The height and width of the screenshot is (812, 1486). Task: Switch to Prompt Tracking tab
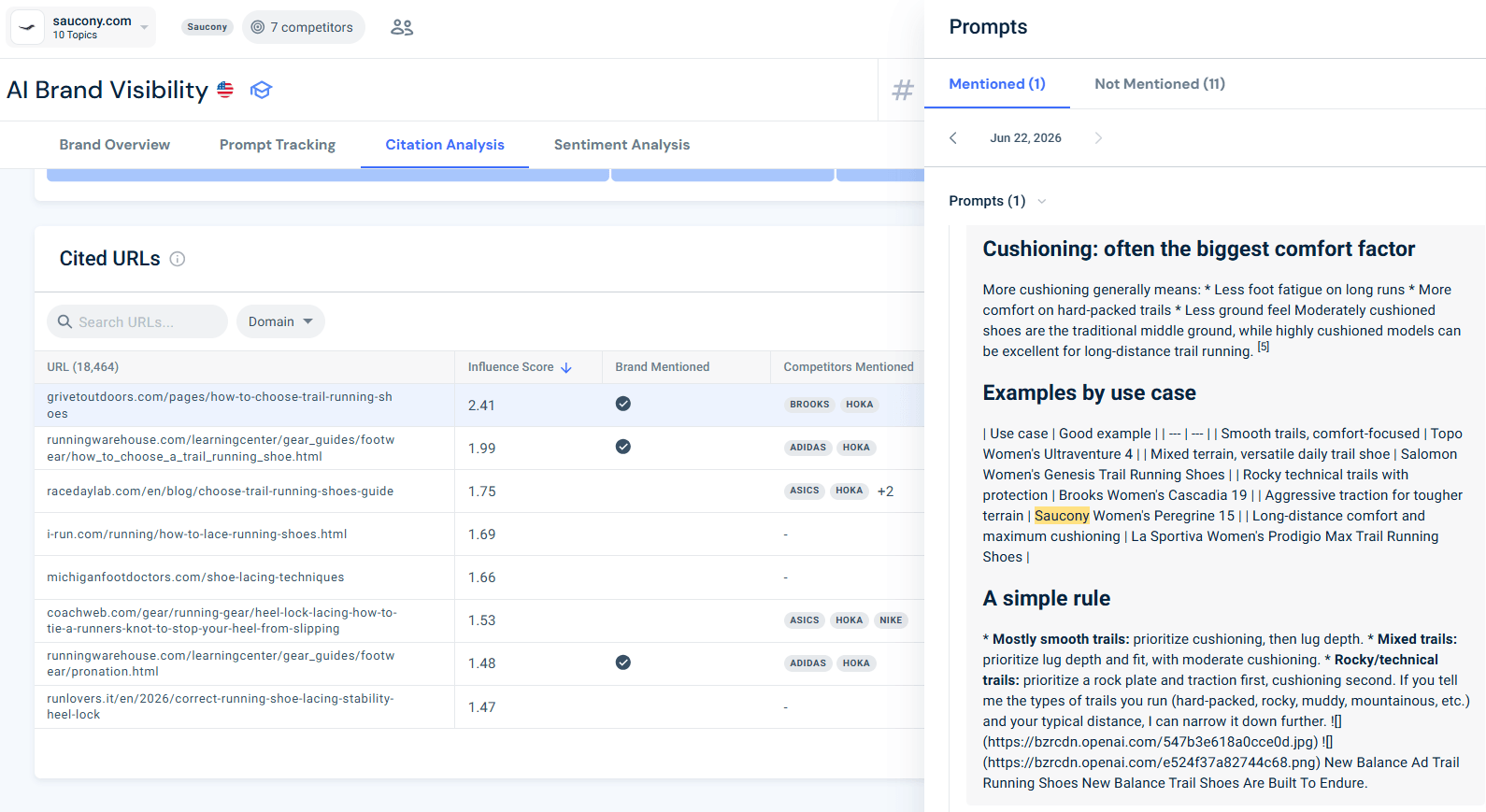pyautogui.click(x=278, y=145)
